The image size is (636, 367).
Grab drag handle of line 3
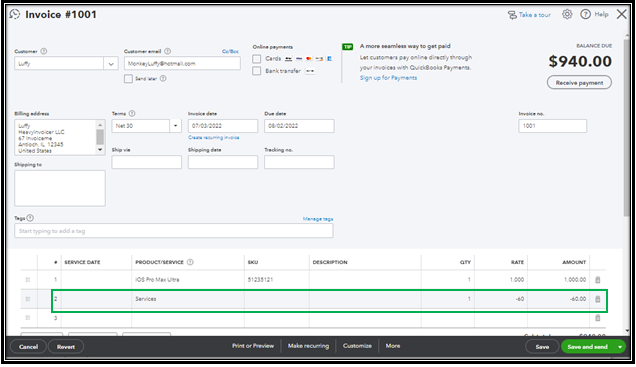(28, 318)
